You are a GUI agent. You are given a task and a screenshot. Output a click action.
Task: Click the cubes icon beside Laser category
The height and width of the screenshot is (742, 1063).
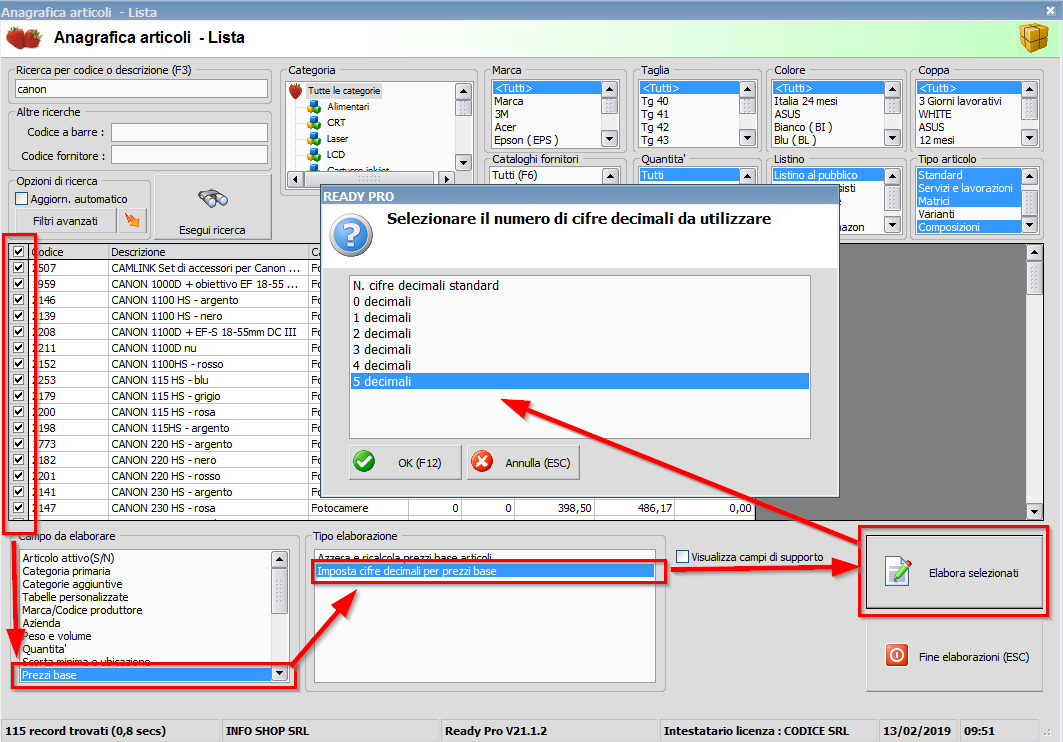point(314,138)
